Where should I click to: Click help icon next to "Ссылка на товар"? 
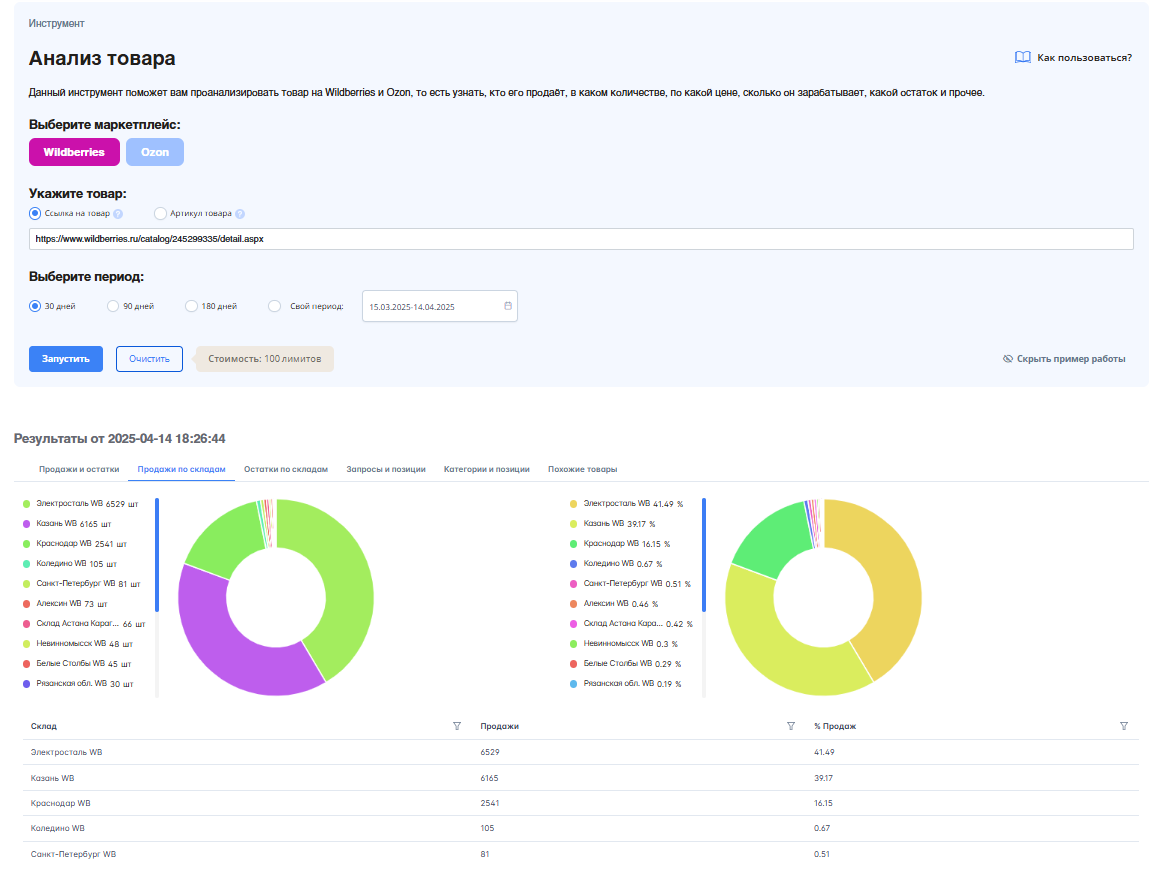(x=118, y=214)
